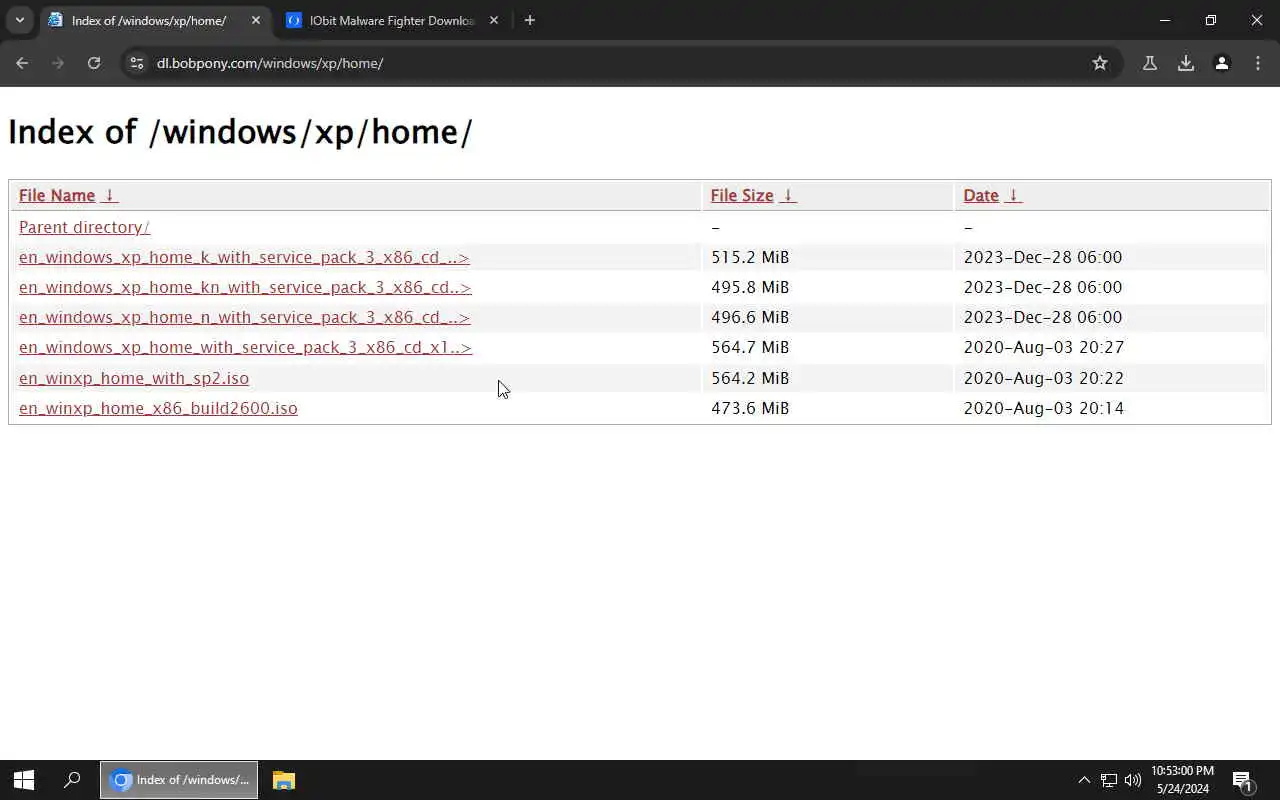
Task: Download en_winxp_home_with_sp2.iso
Action: pos(134,378)
